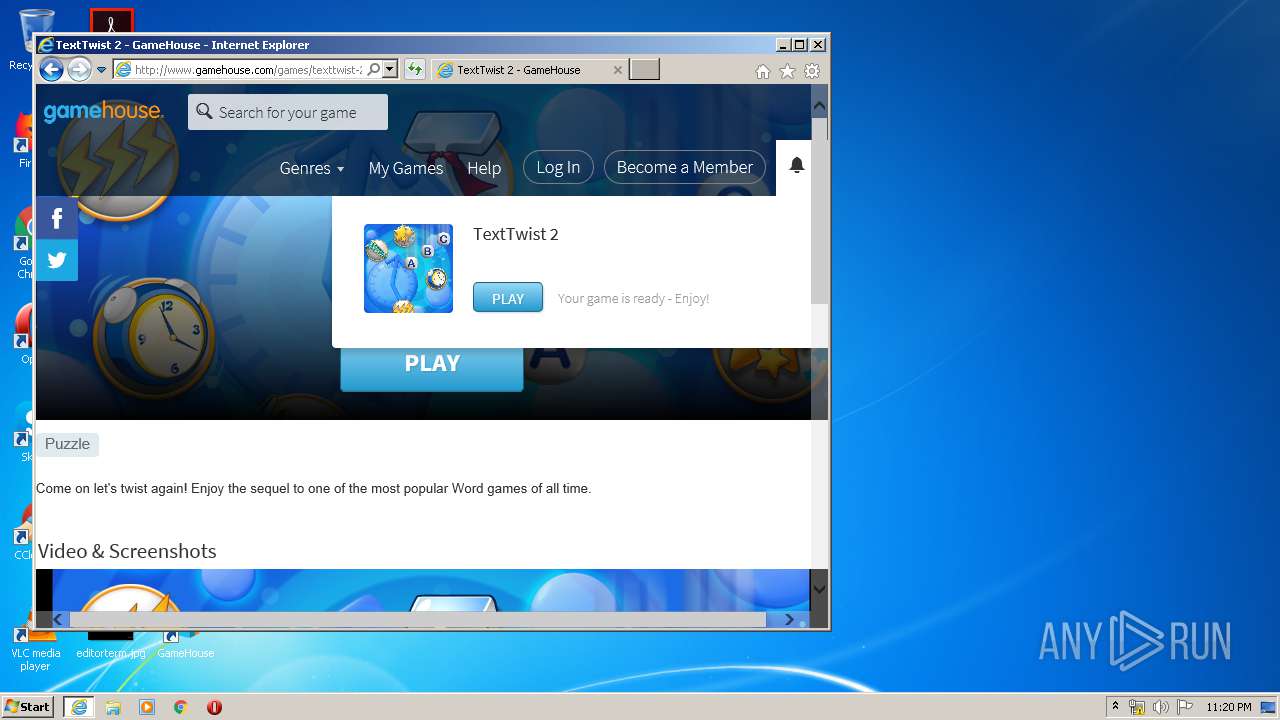Open My Games menu item
1280x720 pixels.
click(x=406, y=168)
